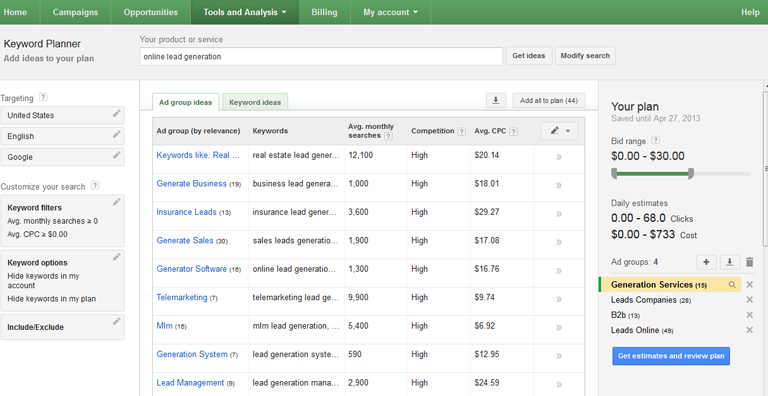768x396 pixels.
Task: Open the Telemarketing ad group link
Action: point(182,297)
